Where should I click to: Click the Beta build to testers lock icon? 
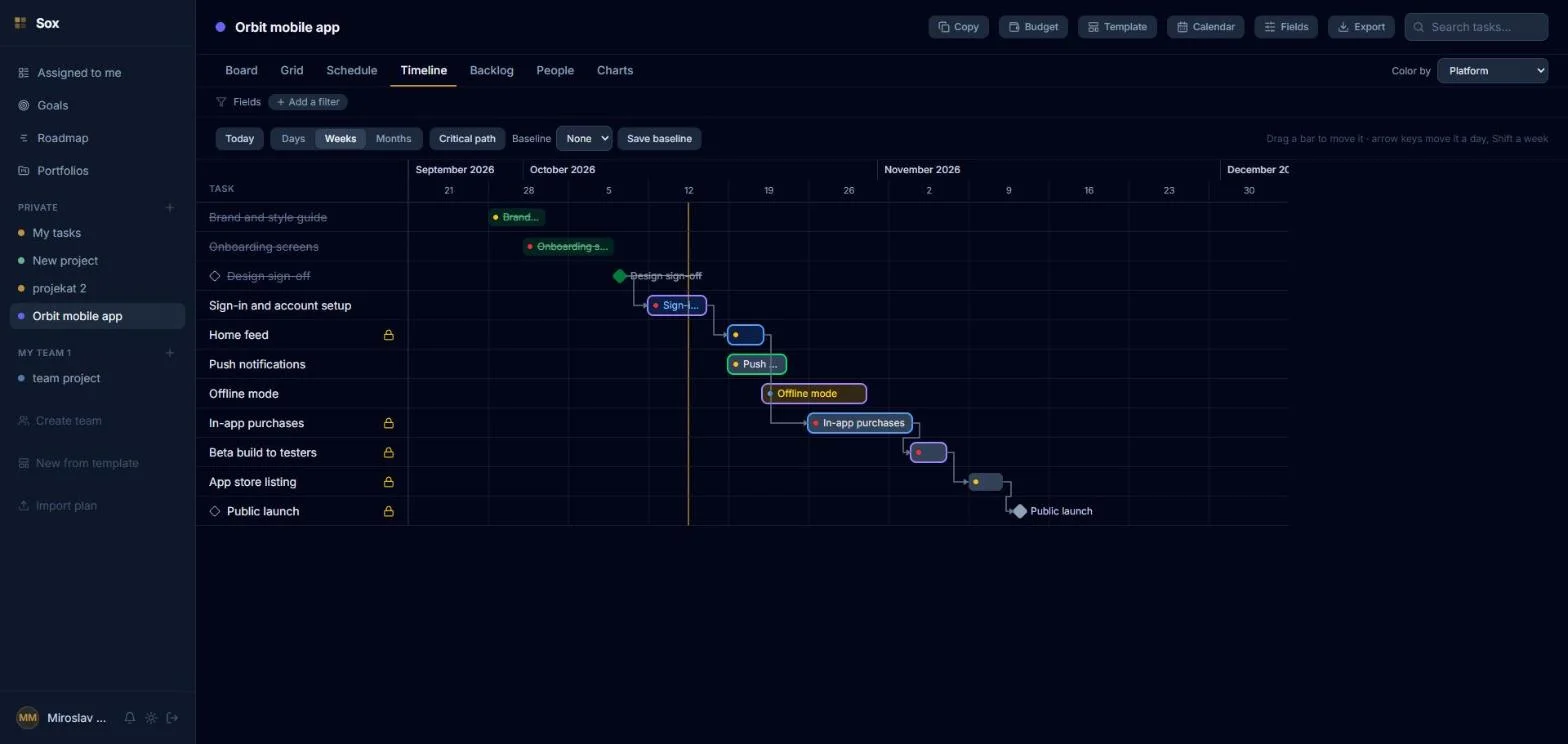[x=389, y=452]
